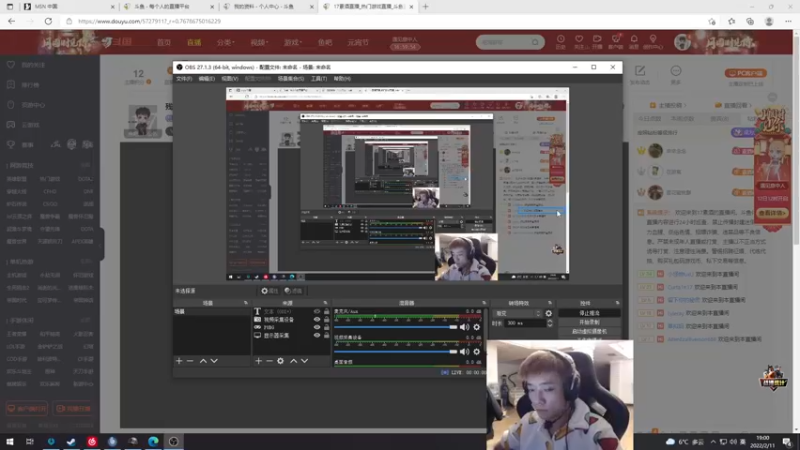
Task: Move the scene down in list
Action: click(x=214, y=361)
